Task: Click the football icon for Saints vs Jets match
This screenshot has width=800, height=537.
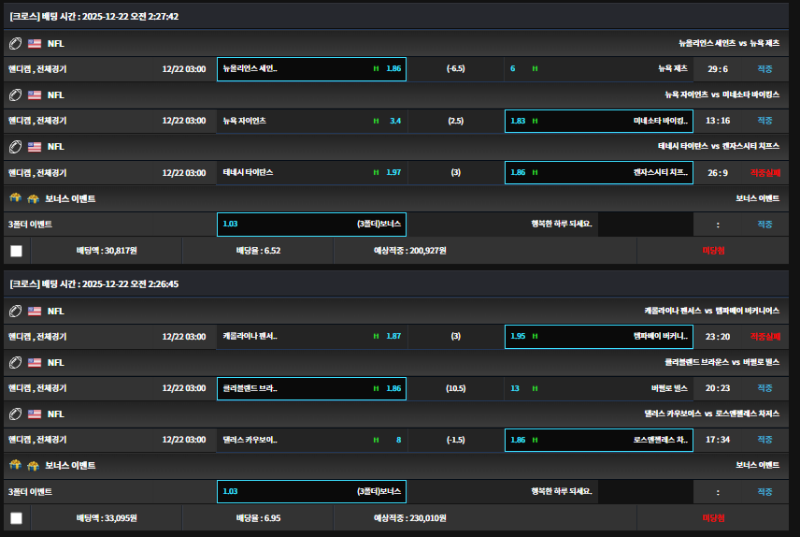Action: pyautogui.click(x=16, y=44)
